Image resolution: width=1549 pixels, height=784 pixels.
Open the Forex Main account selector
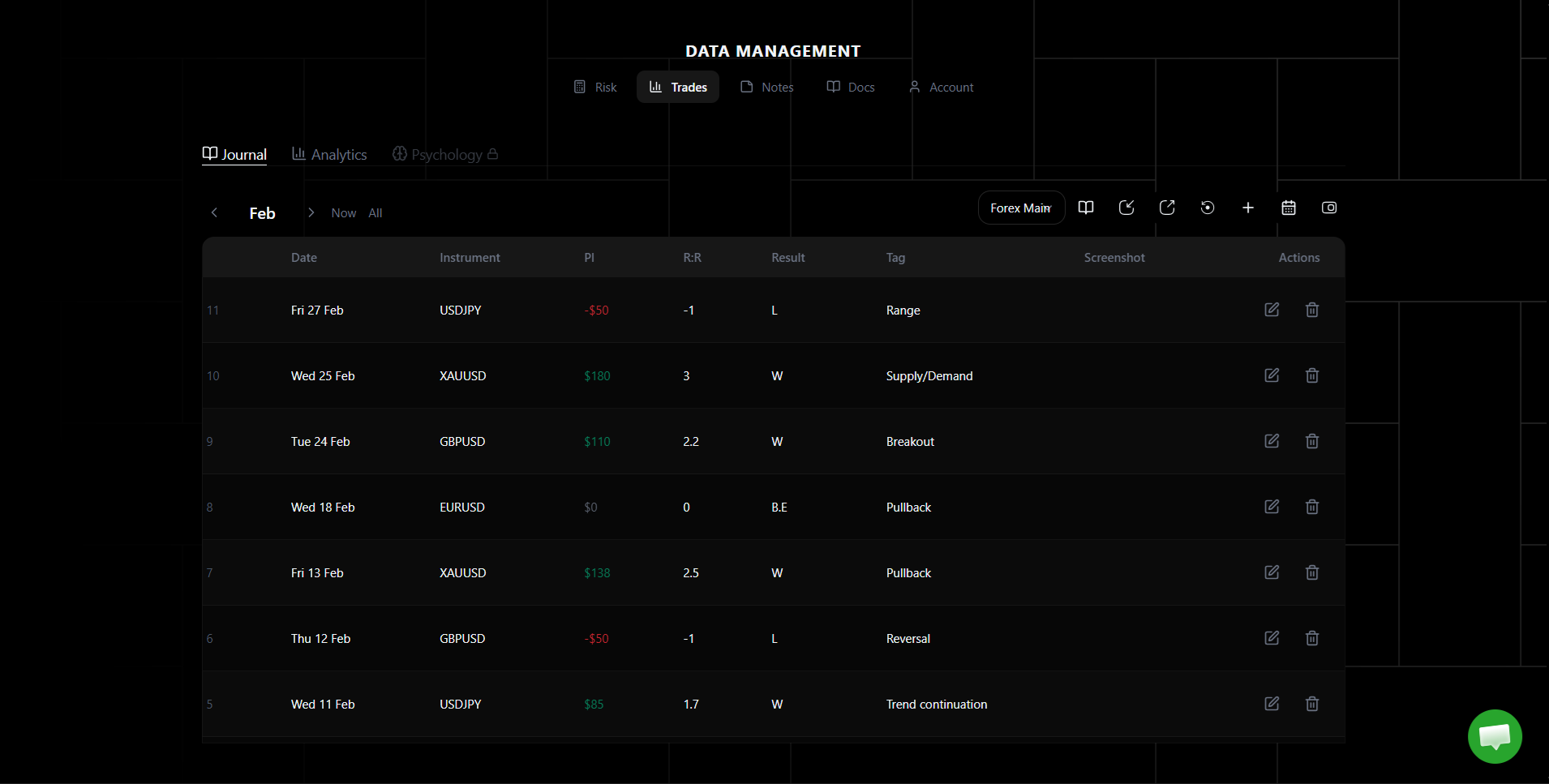(x=1020, y=208)
